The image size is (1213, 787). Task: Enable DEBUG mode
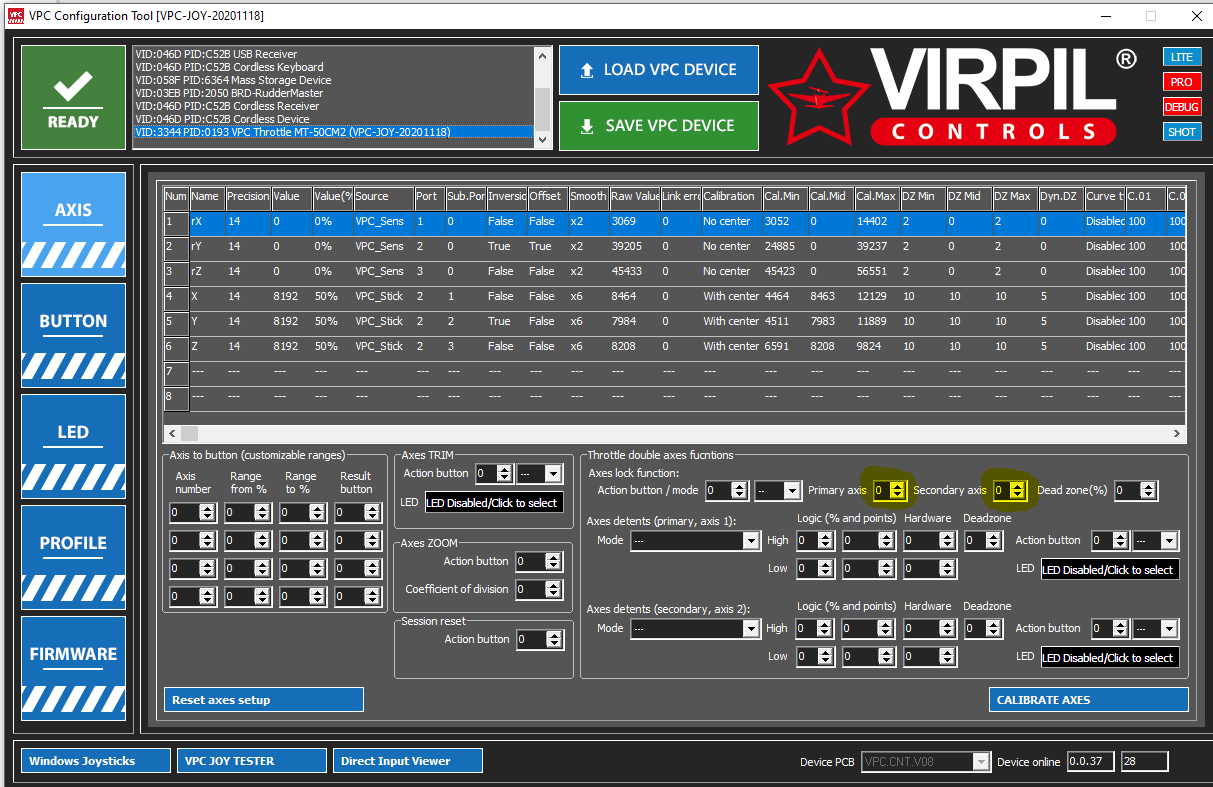pos(1182,107)
